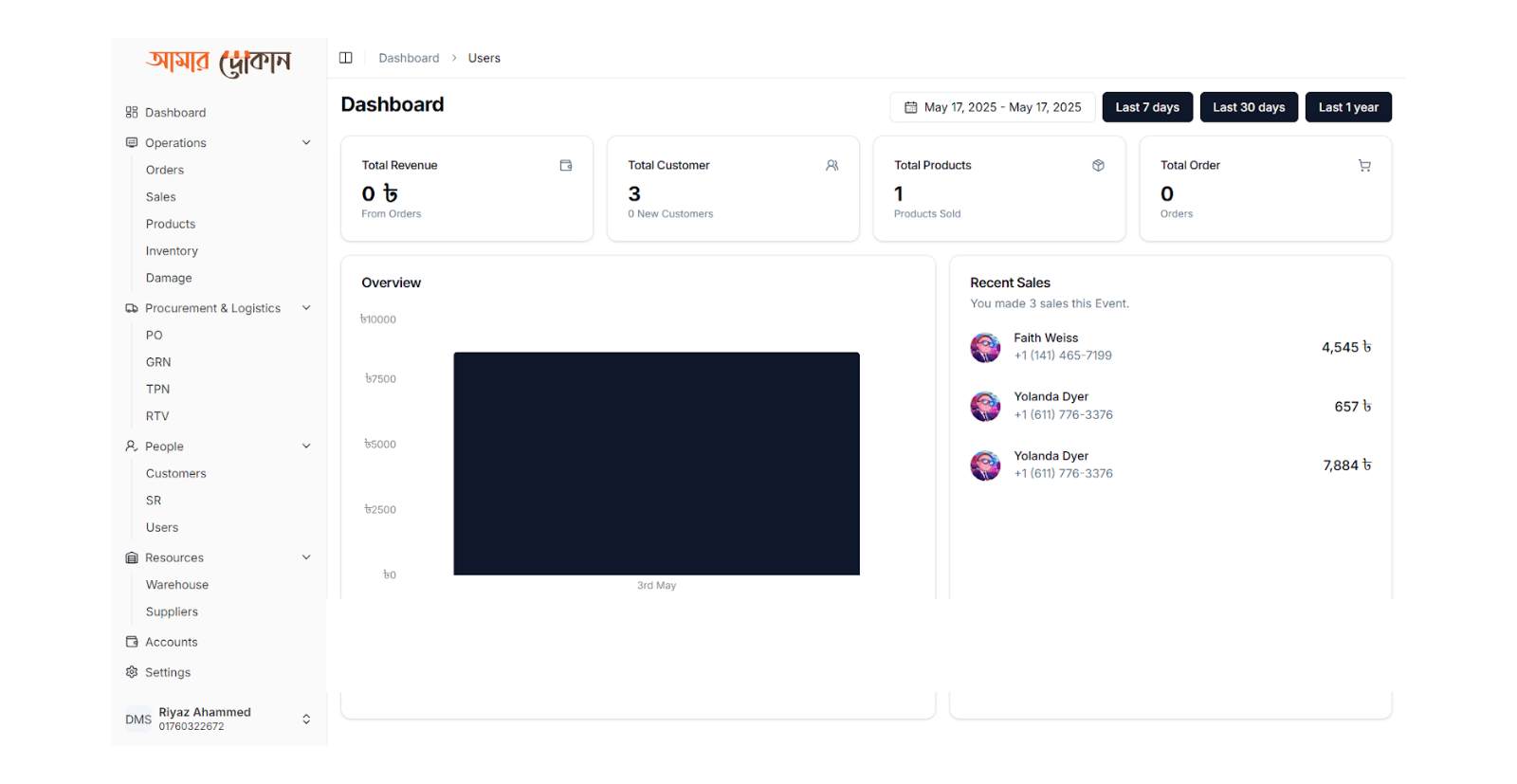This screenshot has height=784, width=1517.
Task: Click the 7,884 ৳ sale amount
Action: coord(1346,465)
